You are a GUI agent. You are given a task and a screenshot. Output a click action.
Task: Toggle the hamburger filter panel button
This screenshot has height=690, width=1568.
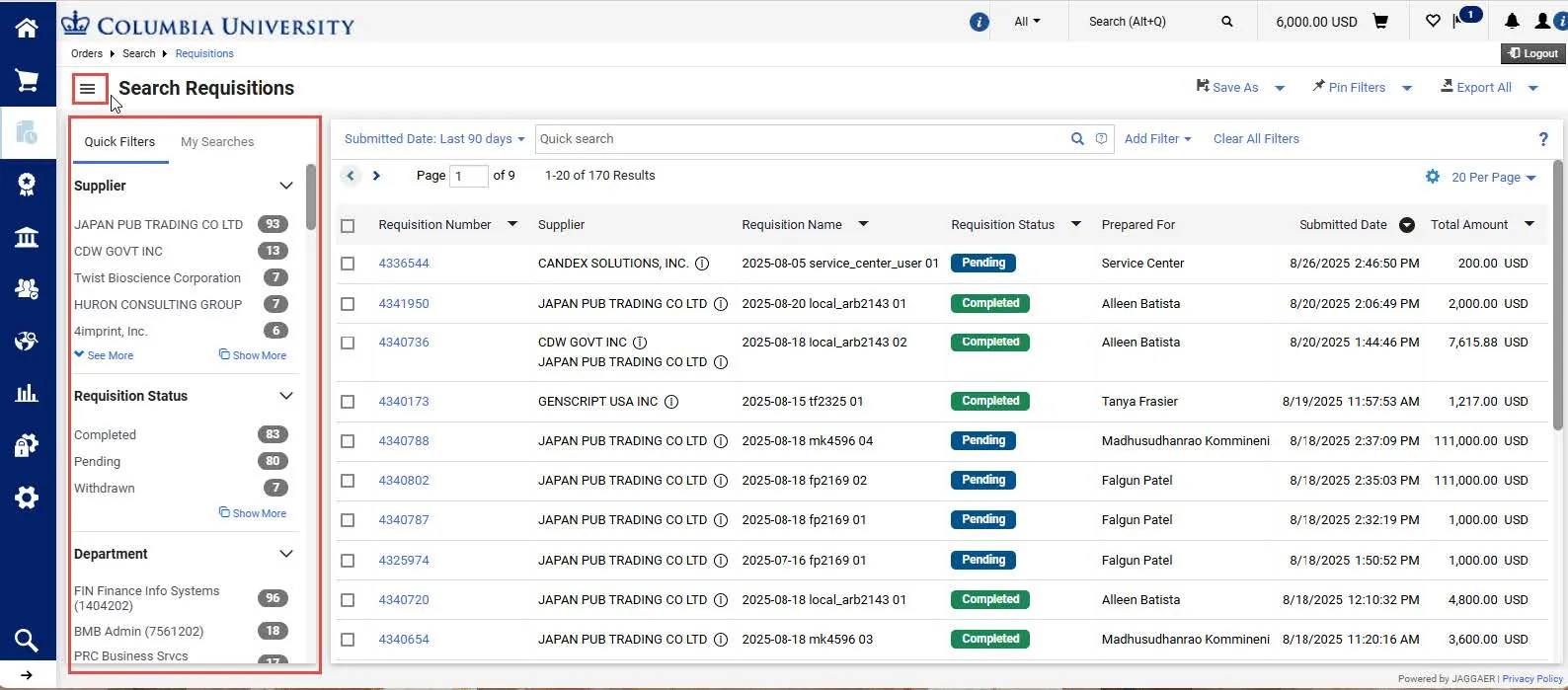(x=88, y=89)
